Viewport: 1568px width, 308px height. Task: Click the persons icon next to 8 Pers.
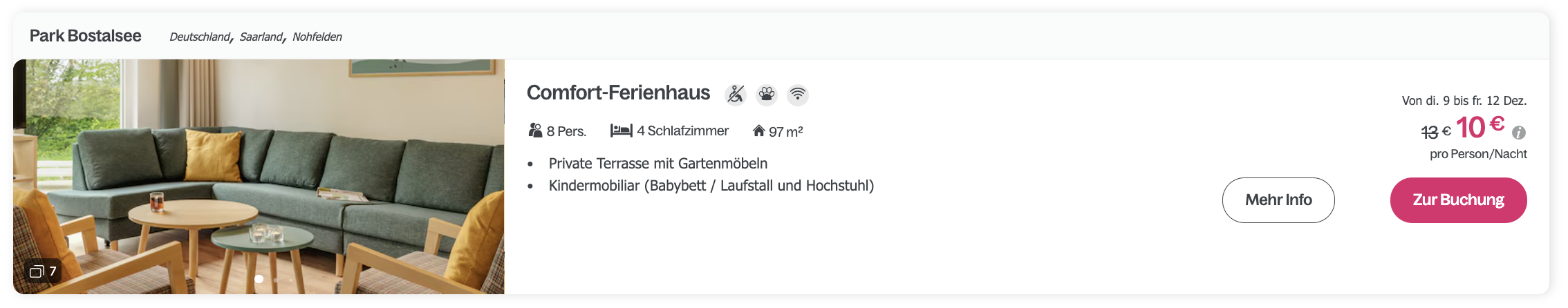535,131
